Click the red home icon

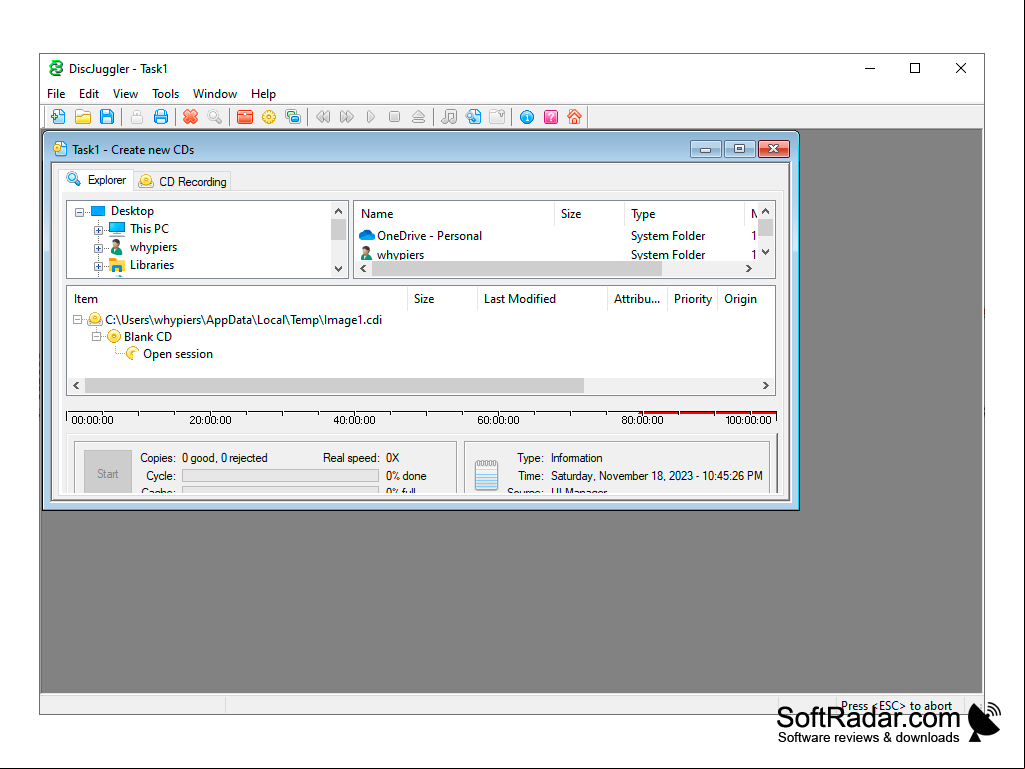tap(575, 117)
